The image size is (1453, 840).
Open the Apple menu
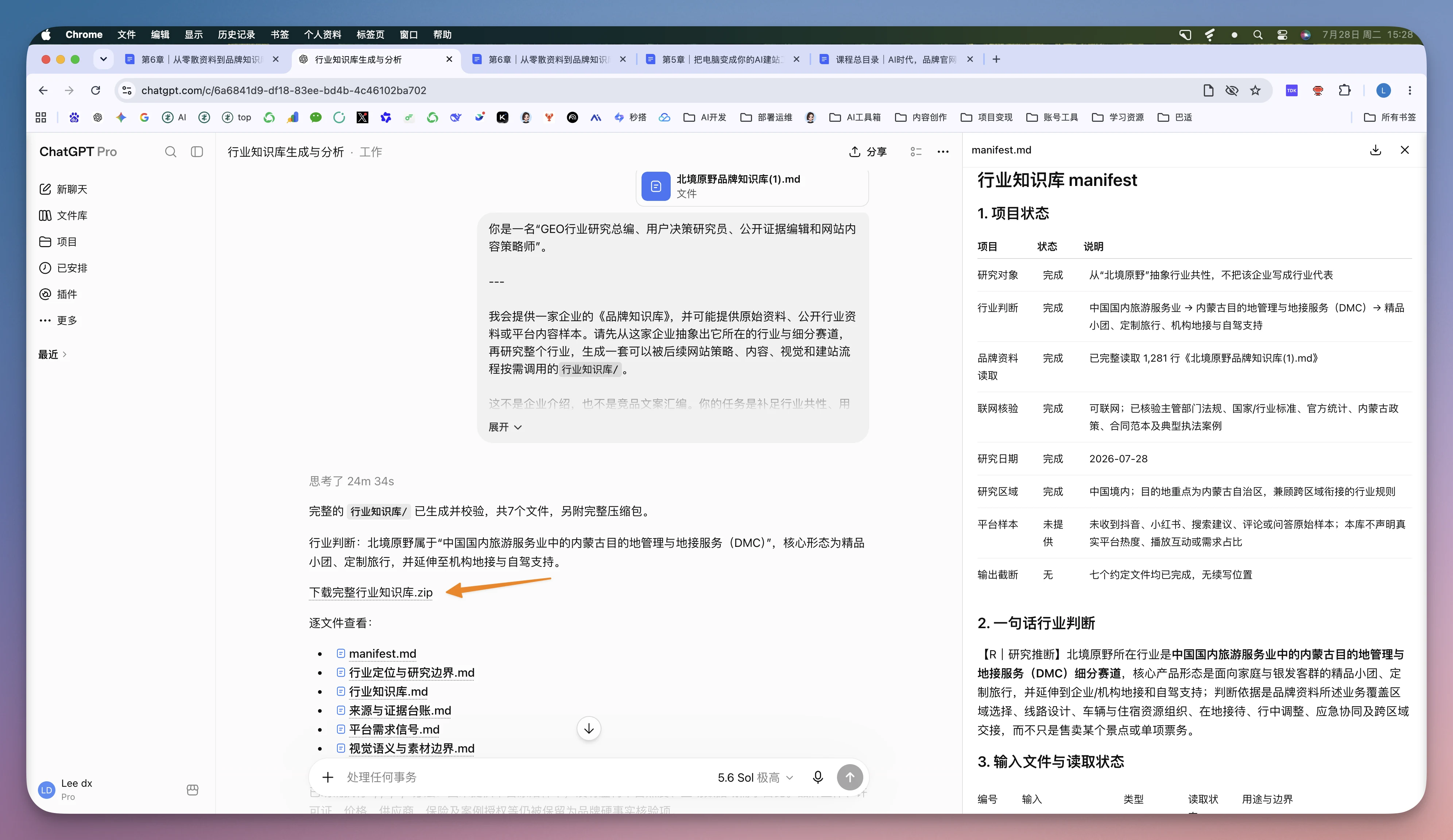tap(46, 35)
